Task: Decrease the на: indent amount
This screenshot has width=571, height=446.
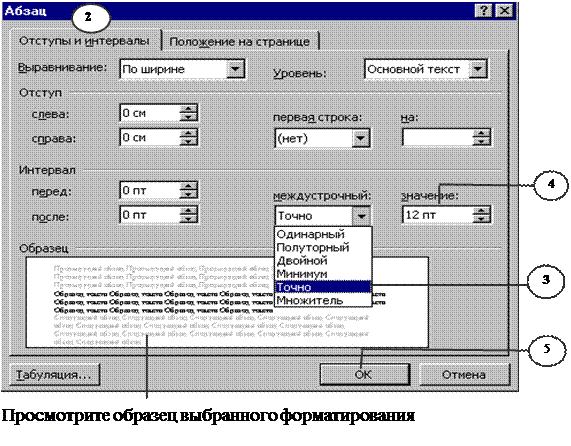Action: [481, 142]
